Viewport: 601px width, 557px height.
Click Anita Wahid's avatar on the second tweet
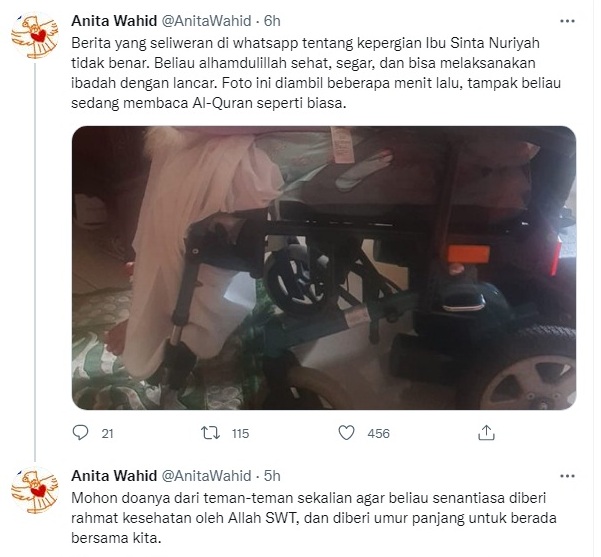pyautogui.click(x=34, y=490)
